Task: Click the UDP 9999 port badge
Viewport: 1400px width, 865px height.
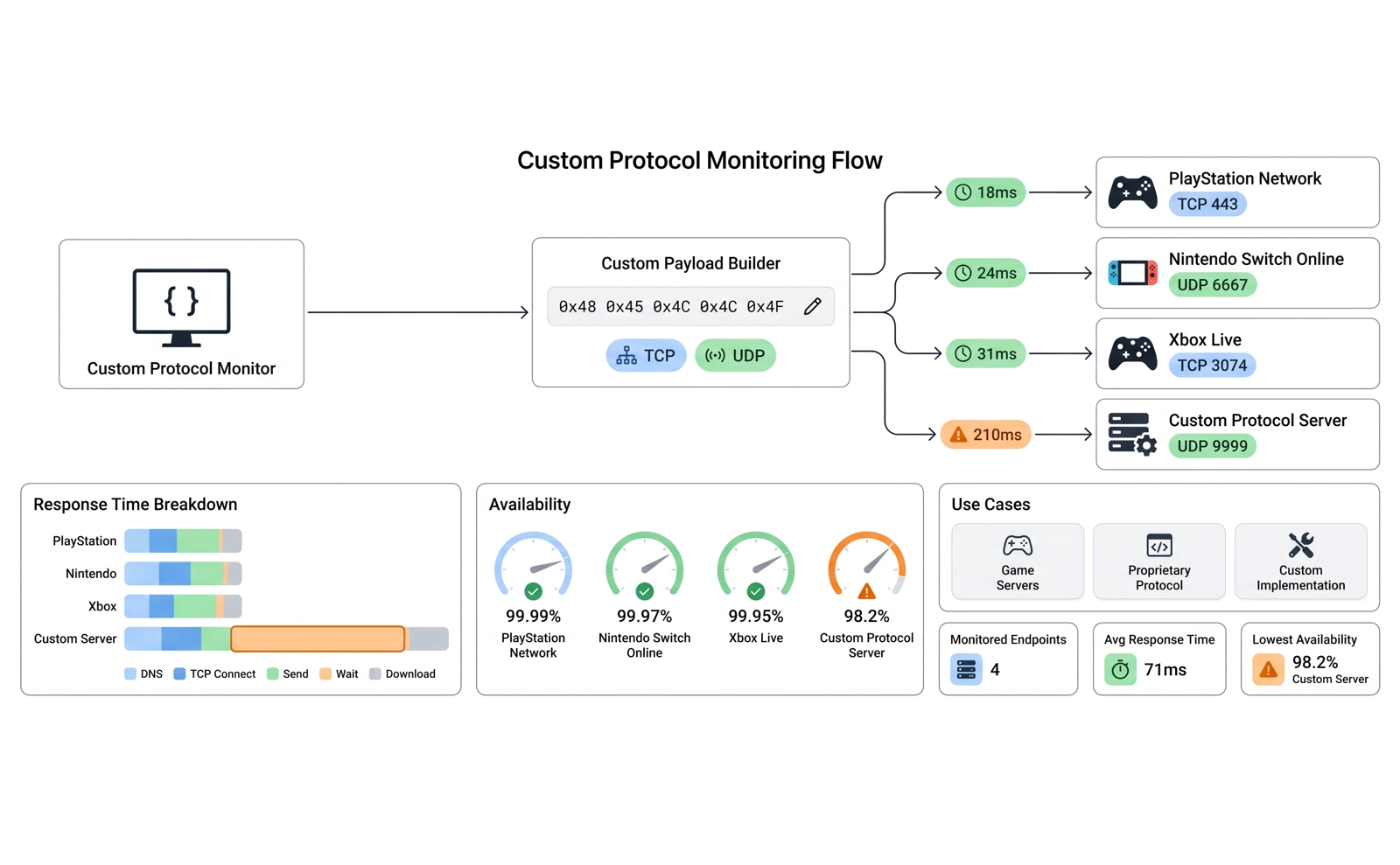Action: (x=1213, y=446)
